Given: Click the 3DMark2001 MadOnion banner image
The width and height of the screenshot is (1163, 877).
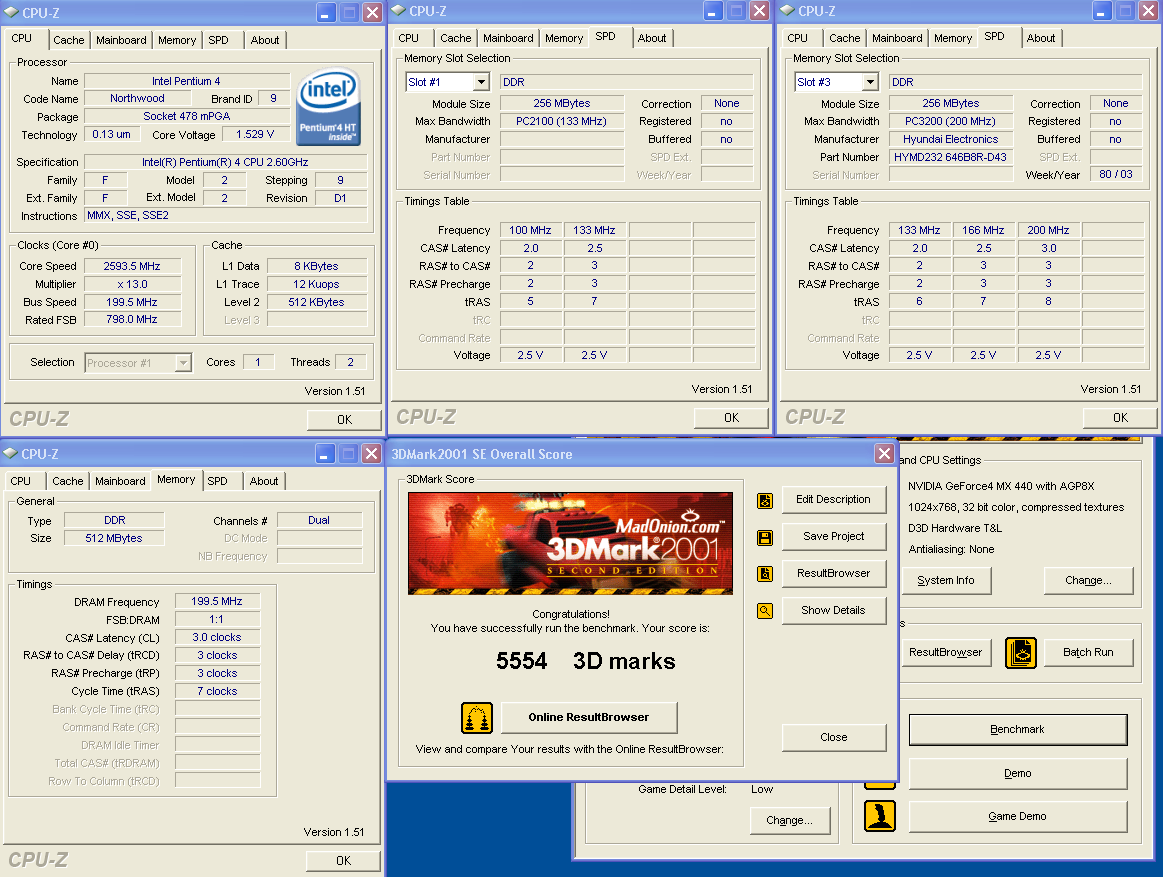Looking at the screenshot, I should 570,543.
